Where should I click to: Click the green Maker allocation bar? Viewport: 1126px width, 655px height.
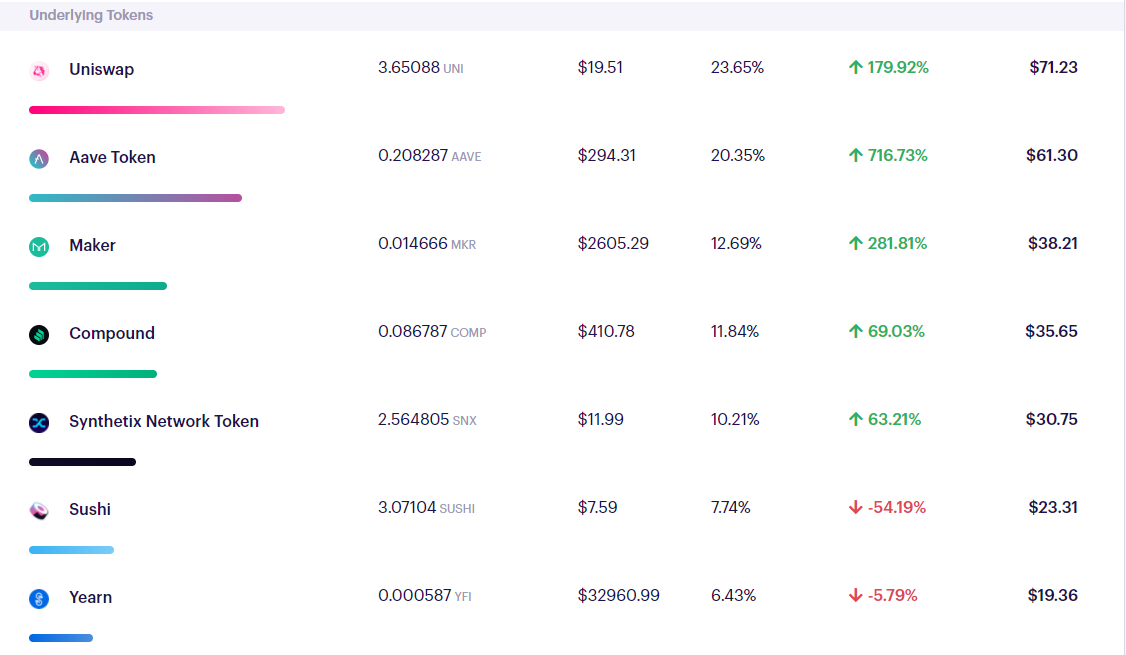pos(98,286)
